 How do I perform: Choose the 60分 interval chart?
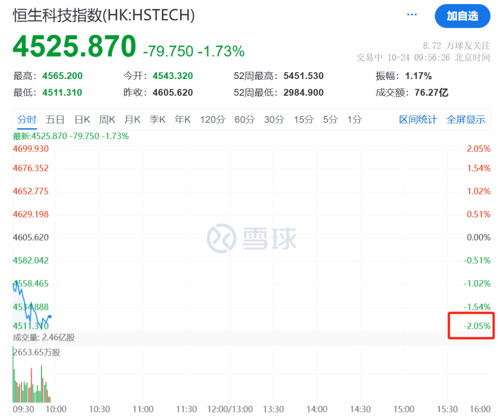pos(244,119)
